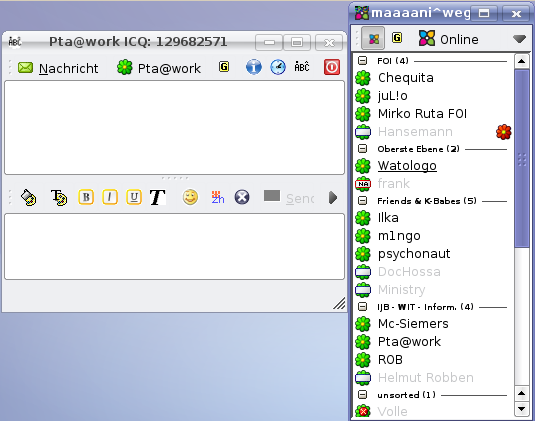Toggle bold formatting
This screenshot has height=421, width=535.
[86, 197]
